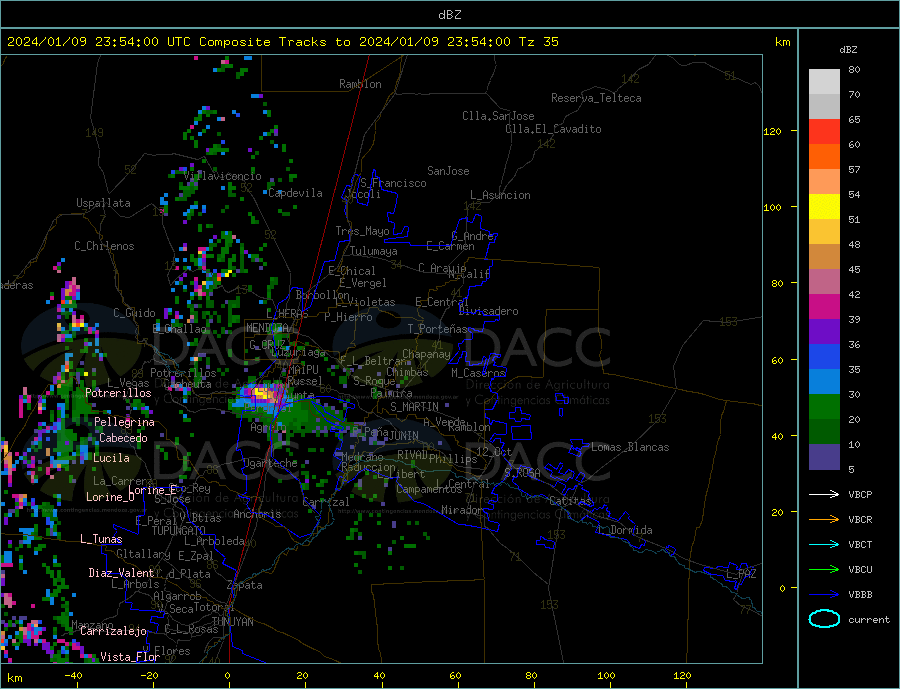This screenshot has width=900, height=689.
Task: Click the -20 tick on bottom axis
Action: 149,676
